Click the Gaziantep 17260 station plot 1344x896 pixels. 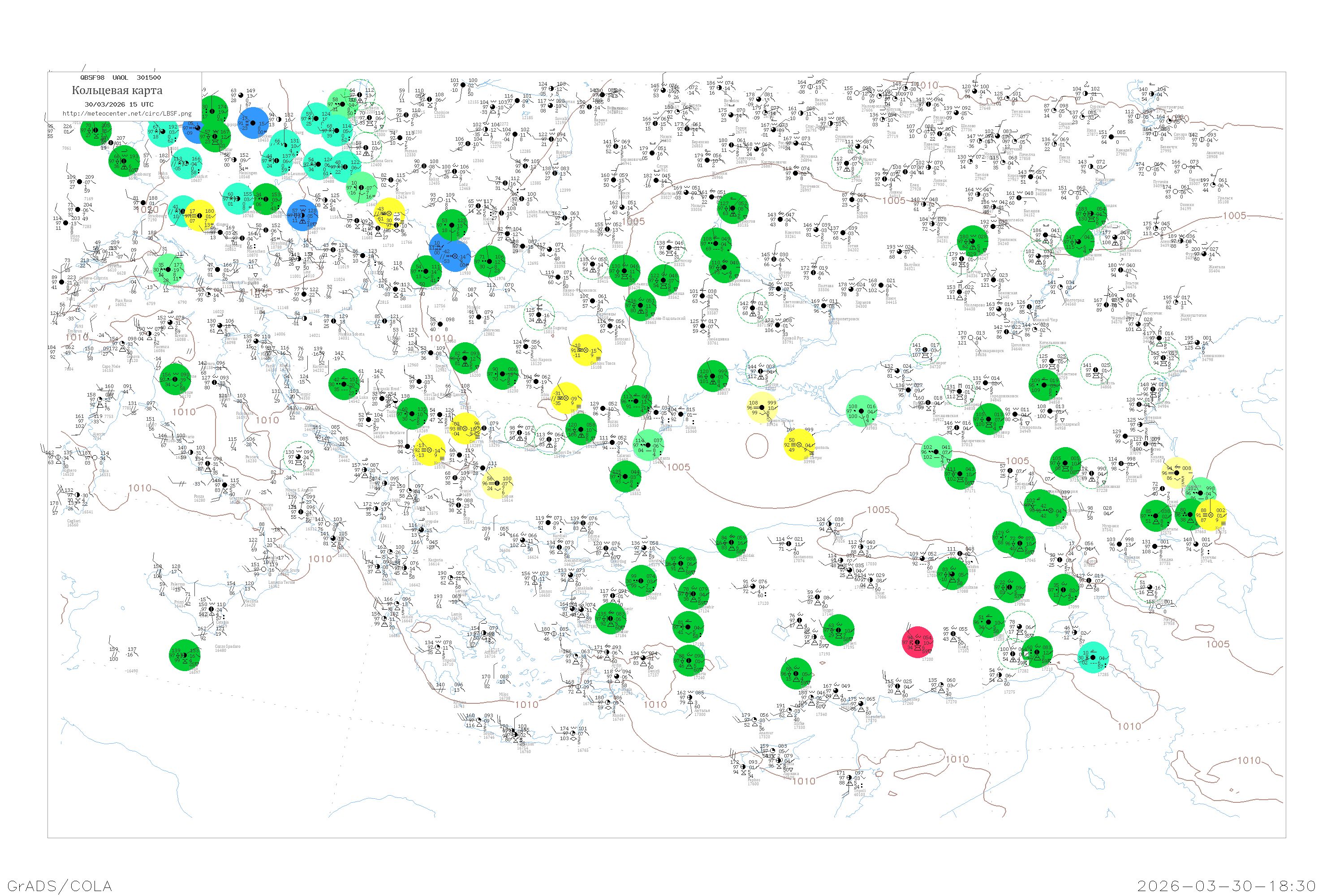tap(898, 686)
